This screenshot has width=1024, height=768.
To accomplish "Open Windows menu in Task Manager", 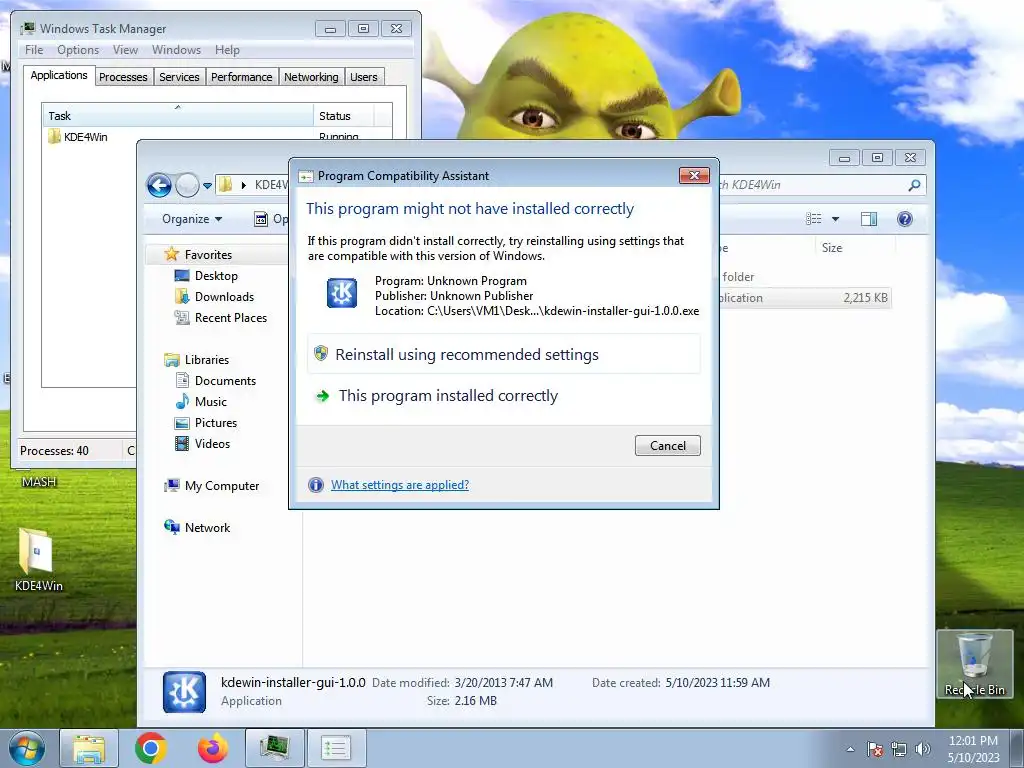I will [176, 50].
